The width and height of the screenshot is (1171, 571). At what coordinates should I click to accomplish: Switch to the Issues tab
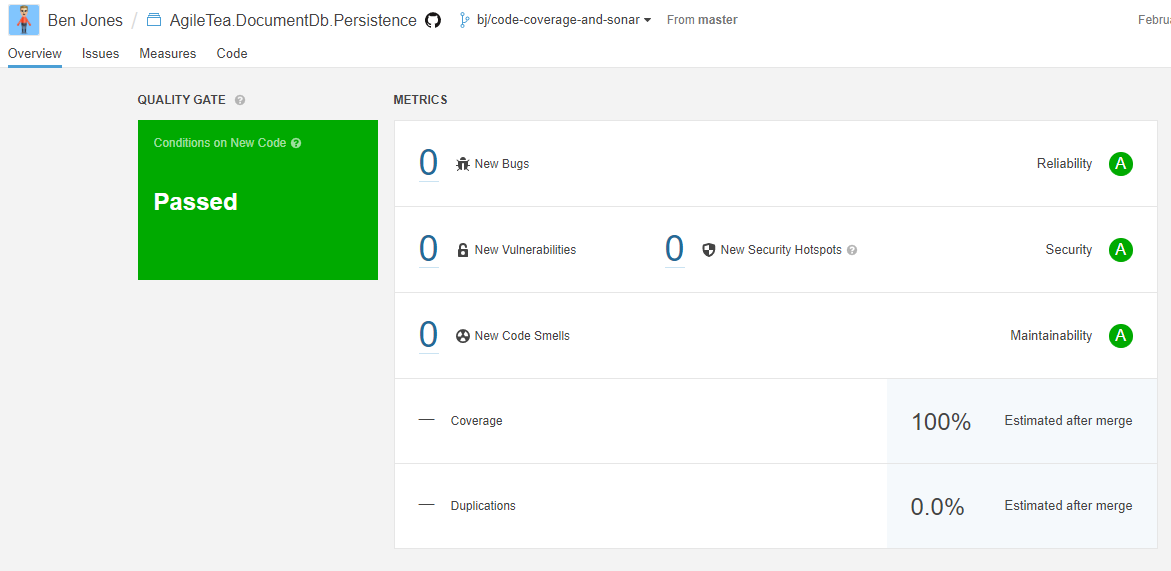(x=101, y=54)
